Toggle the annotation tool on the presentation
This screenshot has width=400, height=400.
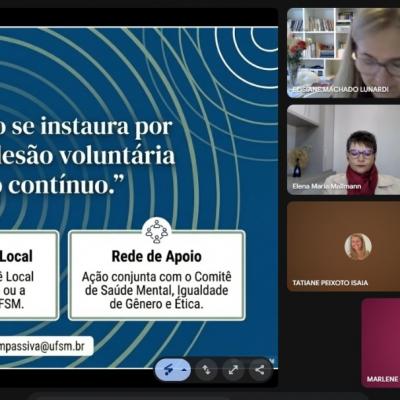tap(169, 370)
